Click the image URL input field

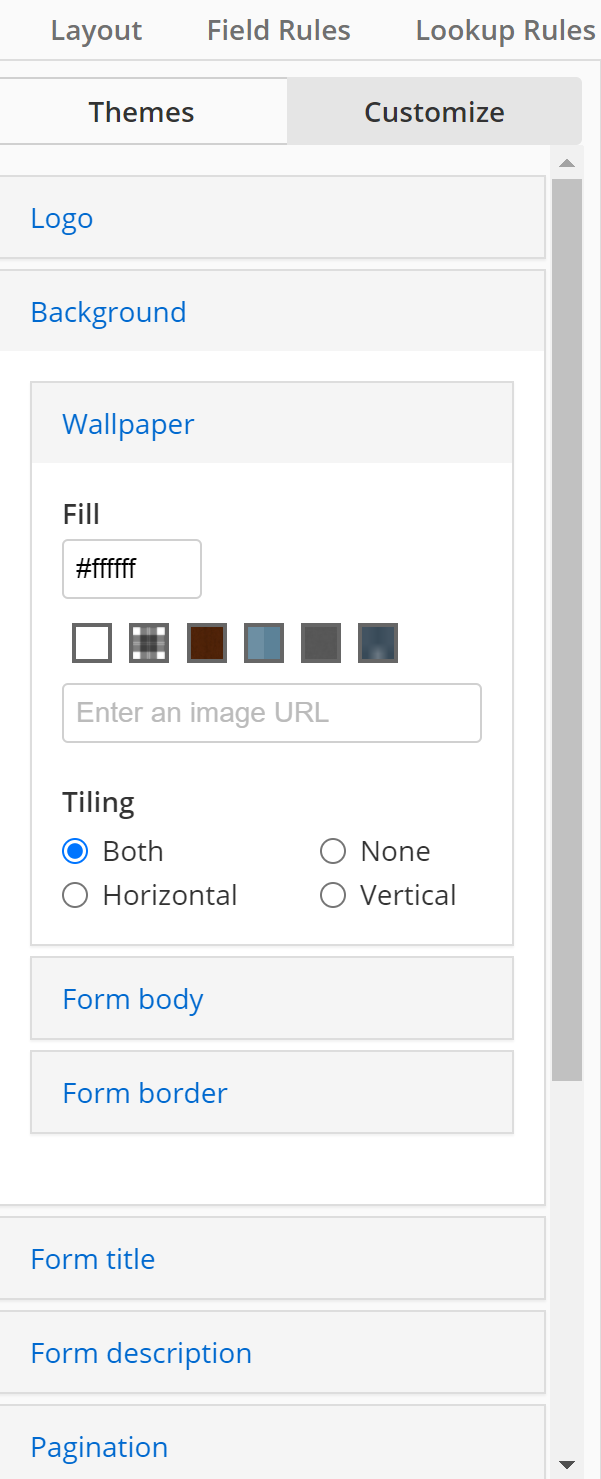(x=272, y=713)
